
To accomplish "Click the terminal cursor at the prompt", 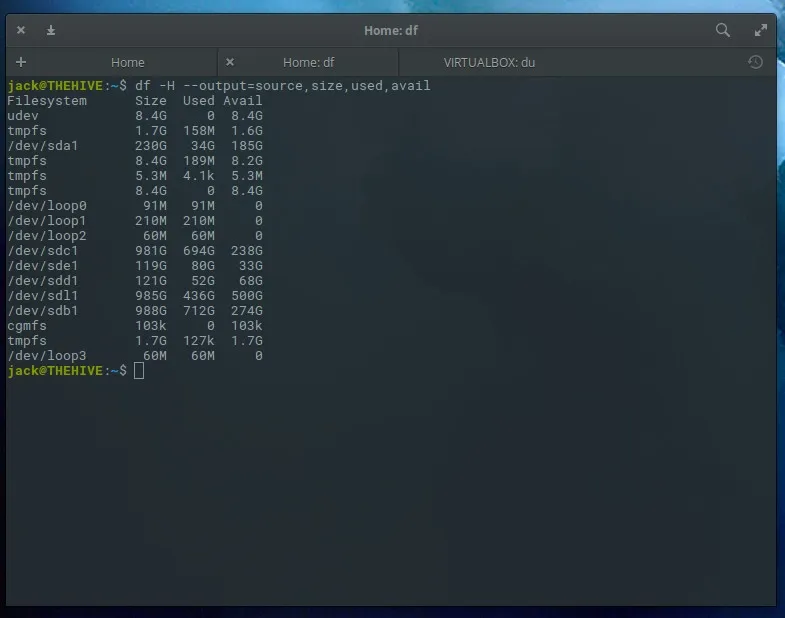I will 139,371.
